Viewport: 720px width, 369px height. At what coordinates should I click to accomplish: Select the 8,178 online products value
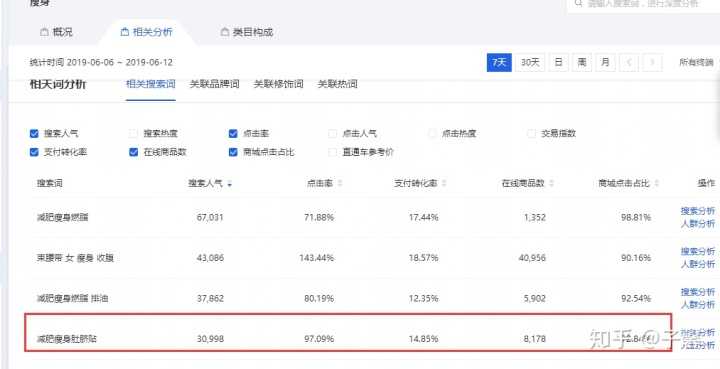pos(535,340)
